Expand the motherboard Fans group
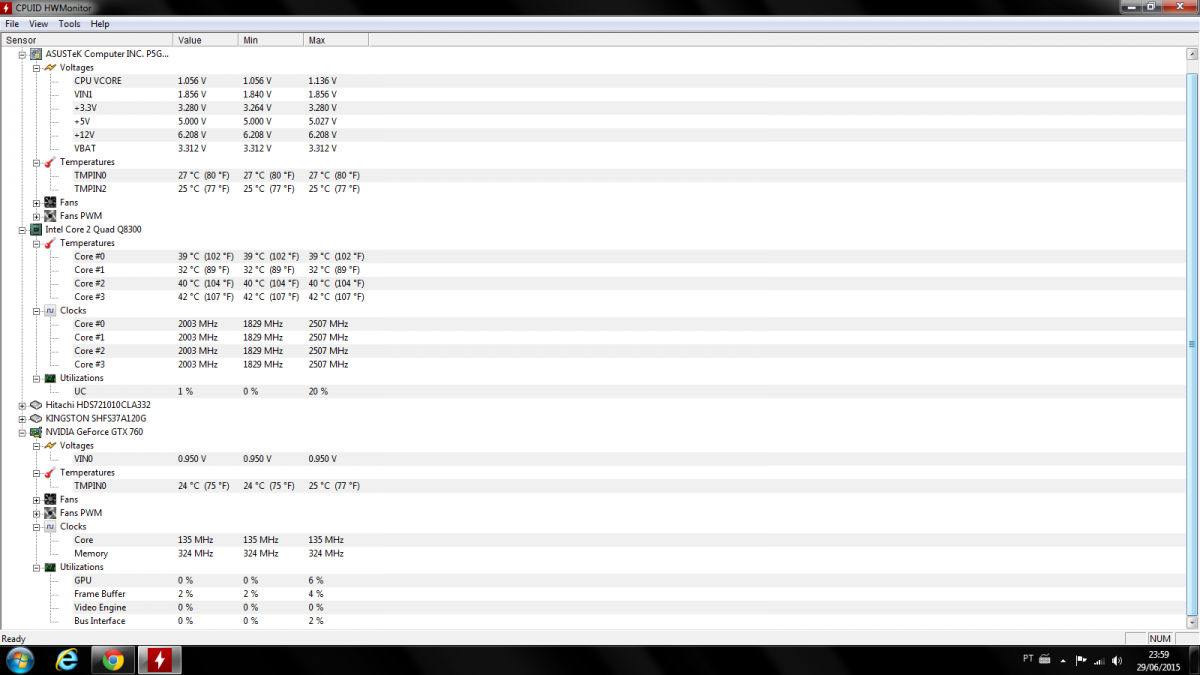Image resolution: width=1200 pixels, height=675 pixels. click(36, 202)
